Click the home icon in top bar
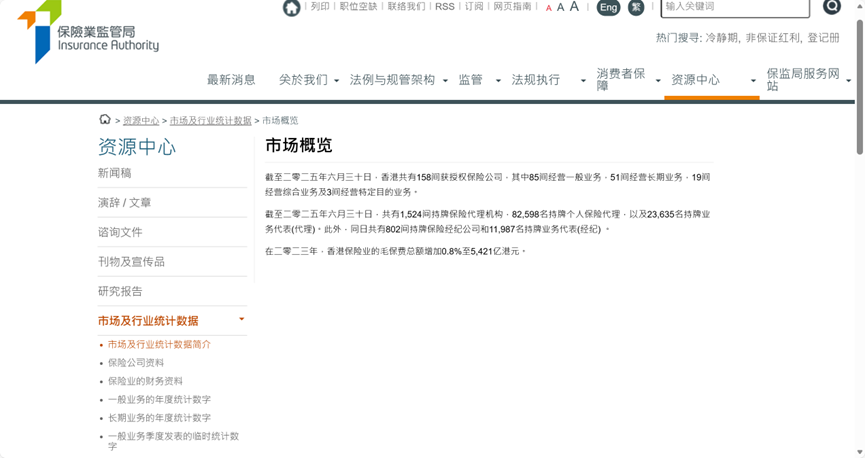 coord(291,8)
